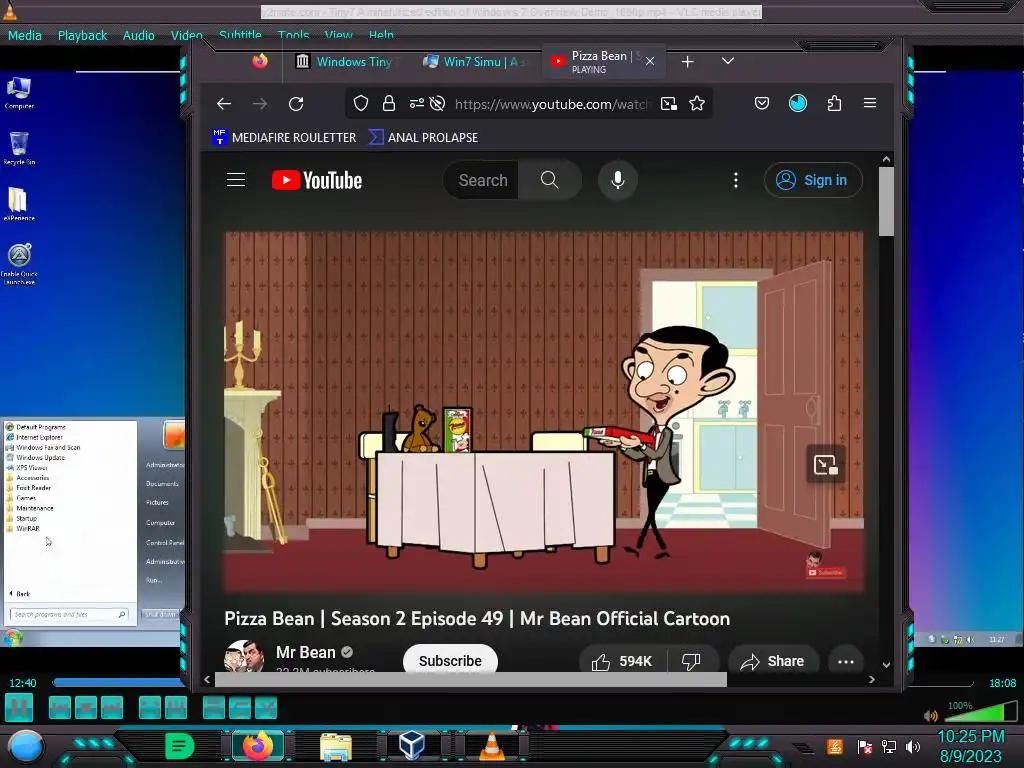Open the Firefox application hamburger menu
Viewport: 1024px width, 768px height.
point(870,103)
